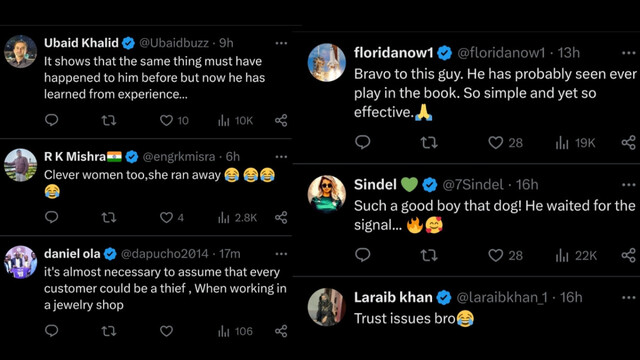Open daniel ola's profile avatar
This screenshot has height=360, width=640.
point(20,262)
